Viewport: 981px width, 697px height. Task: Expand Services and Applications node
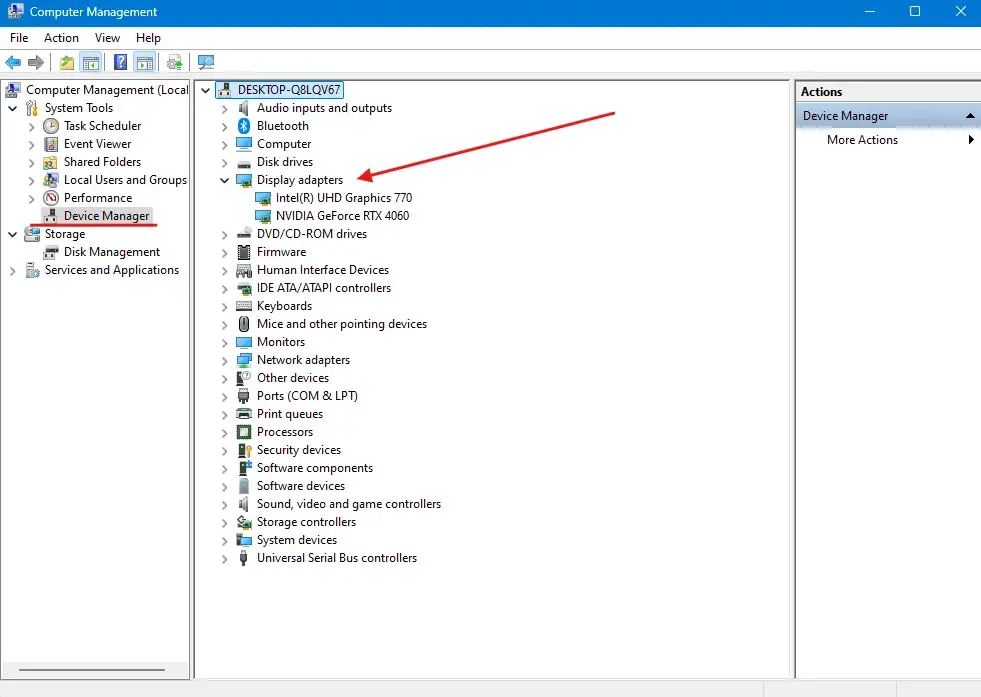pyautogui.click(x=13, y=270)
